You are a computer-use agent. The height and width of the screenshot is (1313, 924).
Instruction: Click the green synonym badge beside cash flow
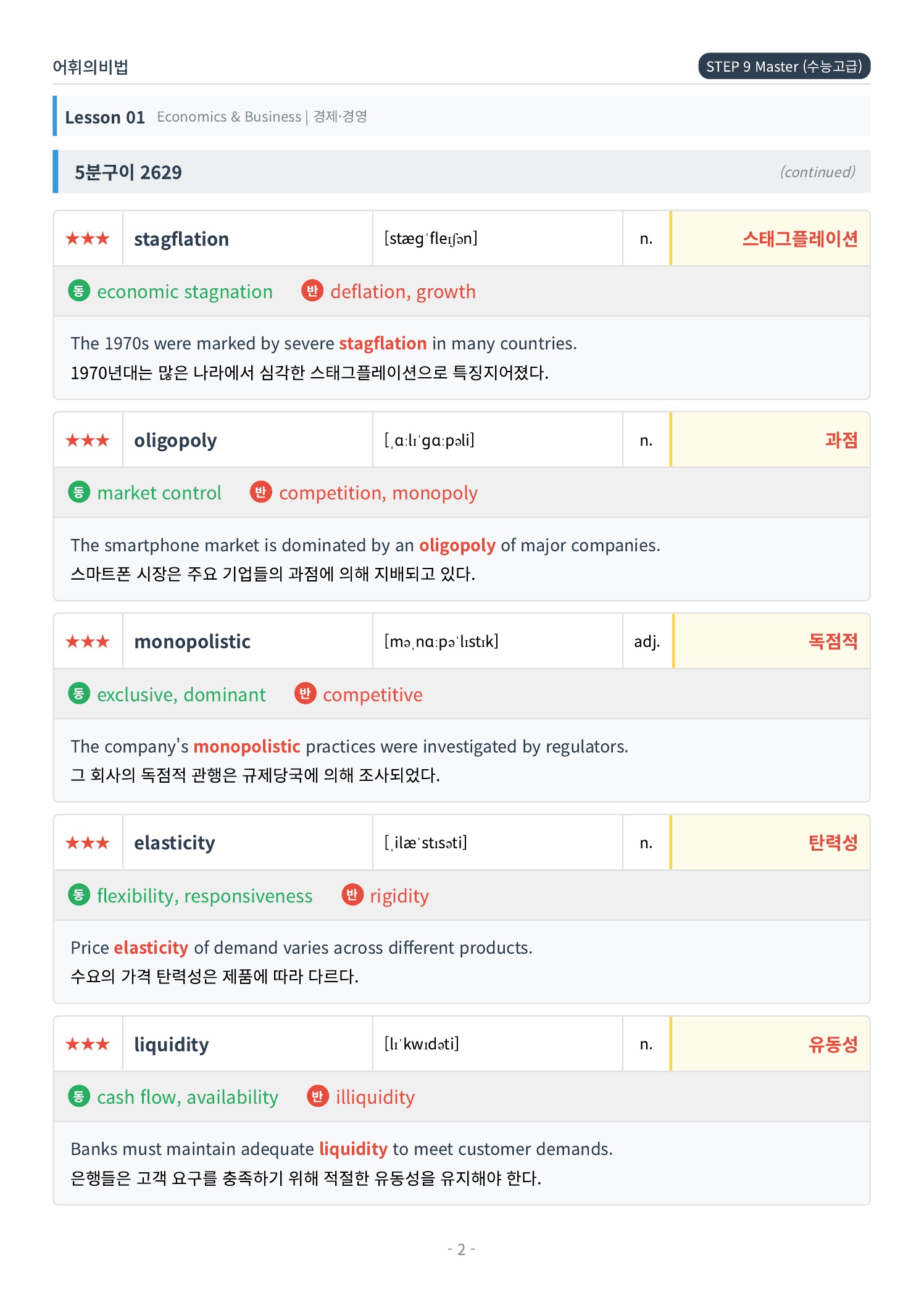point(79,1096)
